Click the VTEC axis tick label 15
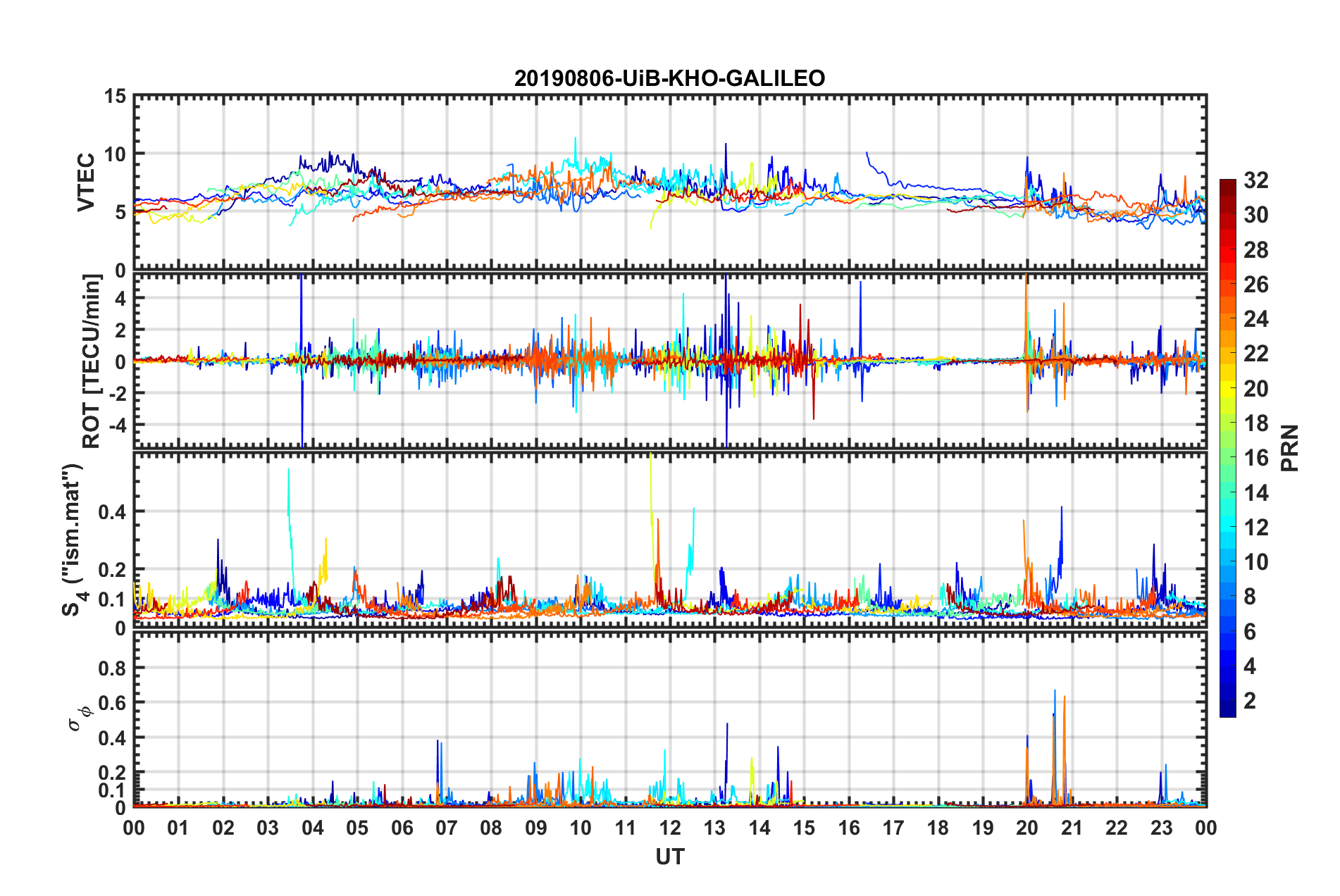Screen dimensions: 1340x896 coord(114,96)
